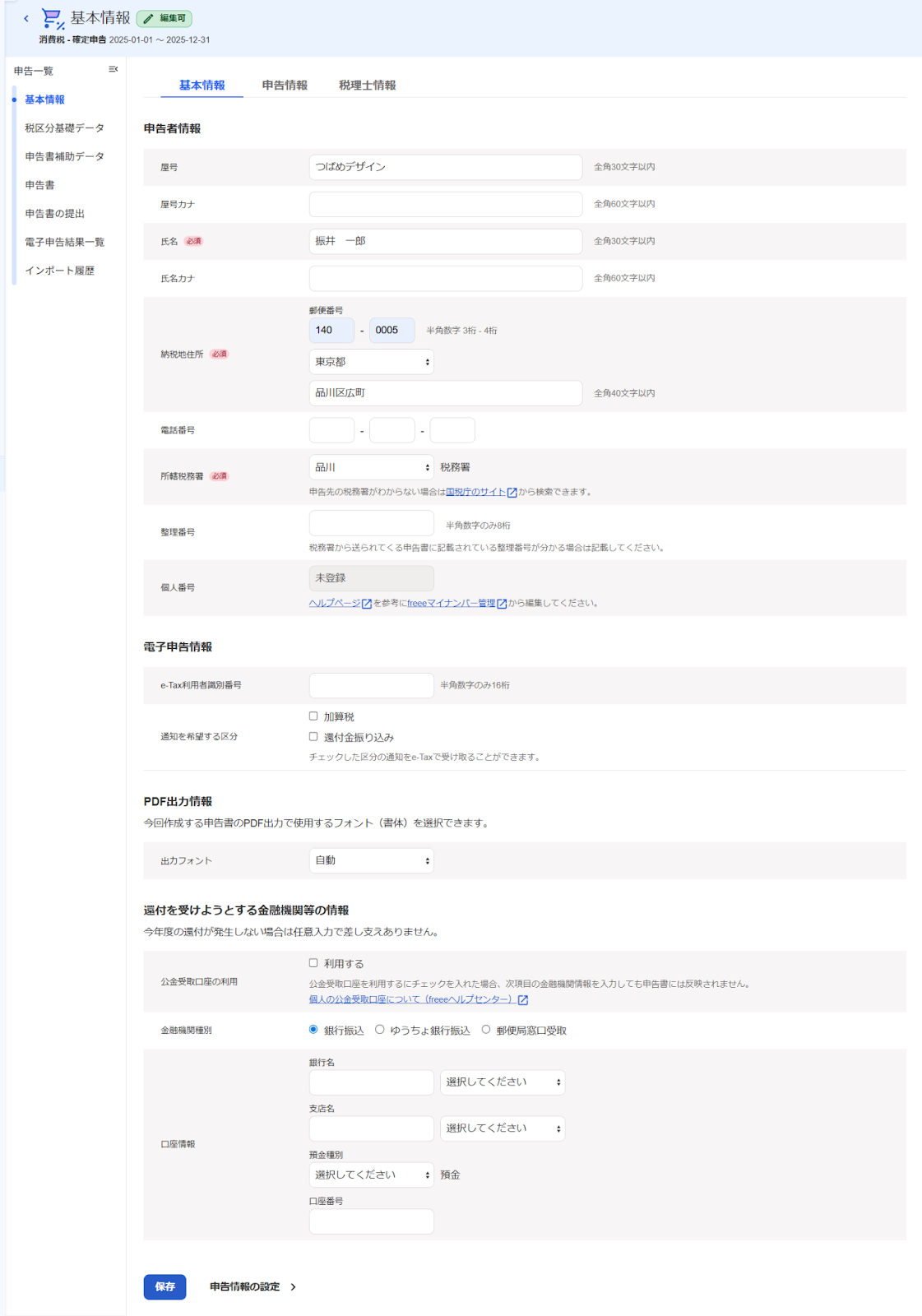Viewport: 922px width, 1316px height.
Task: Select the 郵便局窓口受取 radio option
Action: (486, 1030)
